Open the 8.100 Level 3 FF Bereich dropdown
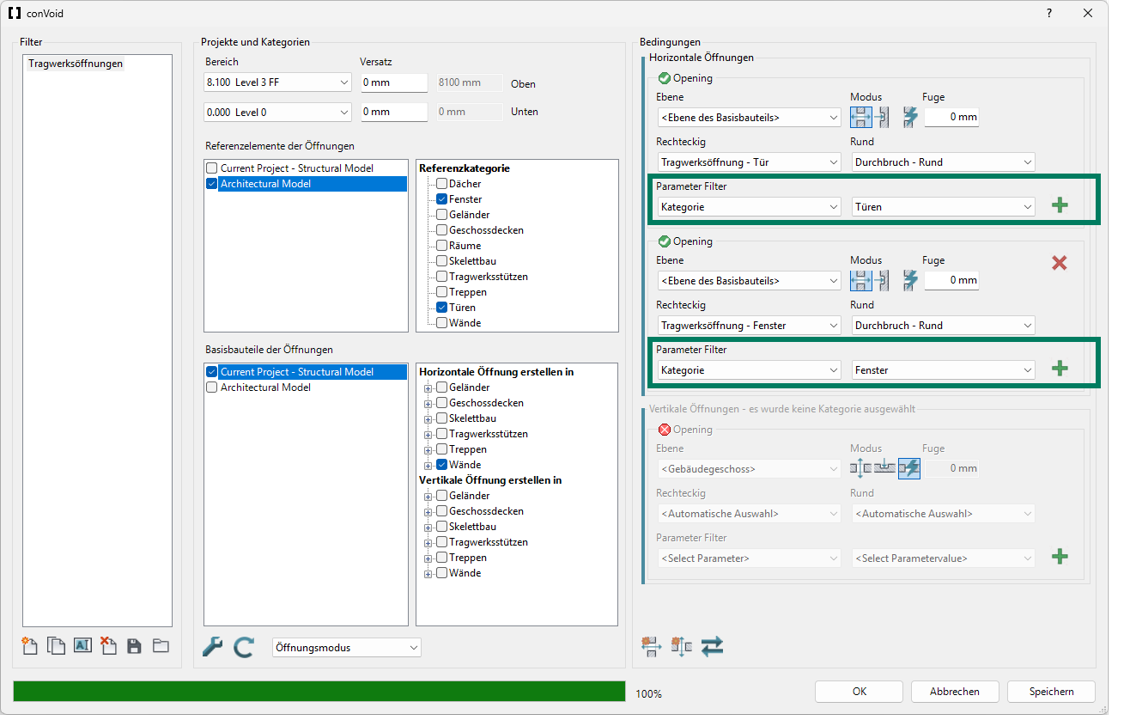 pyautogui.click(x=277, y=82)
